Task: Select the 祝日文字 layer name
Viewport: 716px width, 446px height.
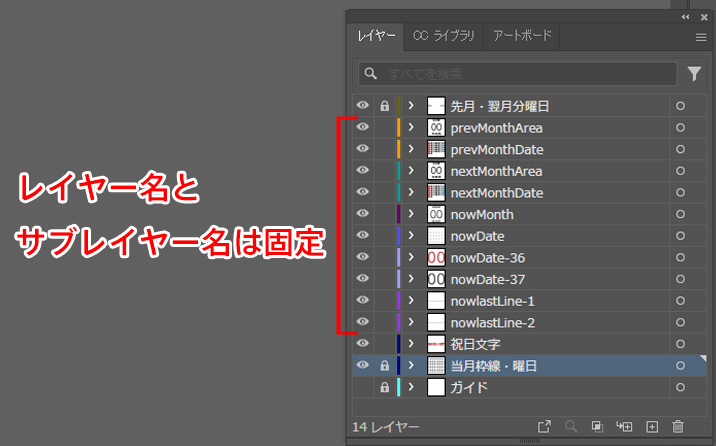Action: click(x=475, y=344)
